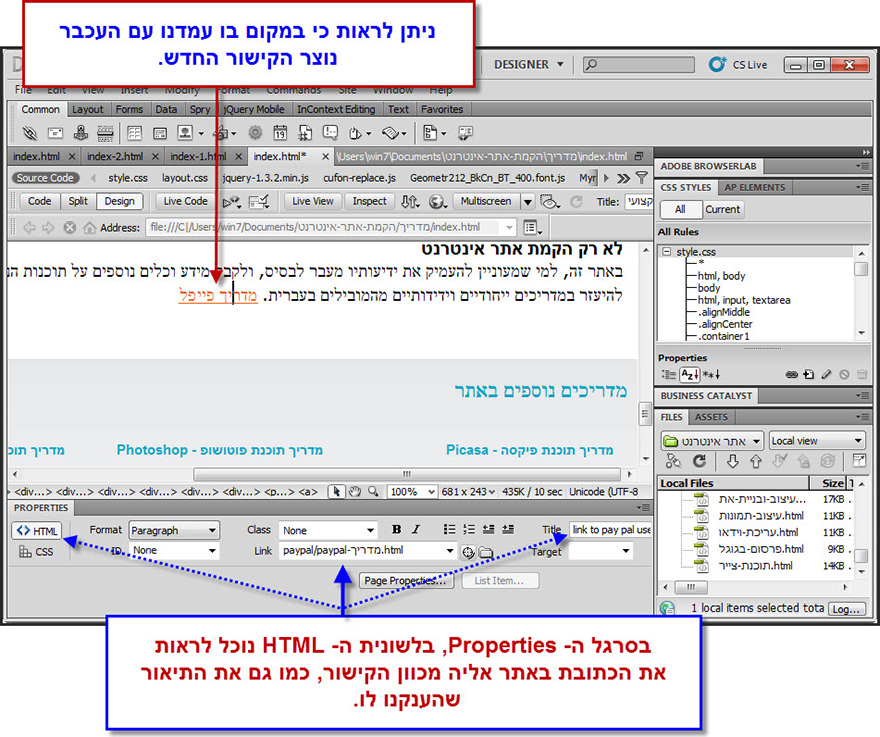Switch to the Spry insert tab
Screen dimensions: 880x737
coord(199,109)
